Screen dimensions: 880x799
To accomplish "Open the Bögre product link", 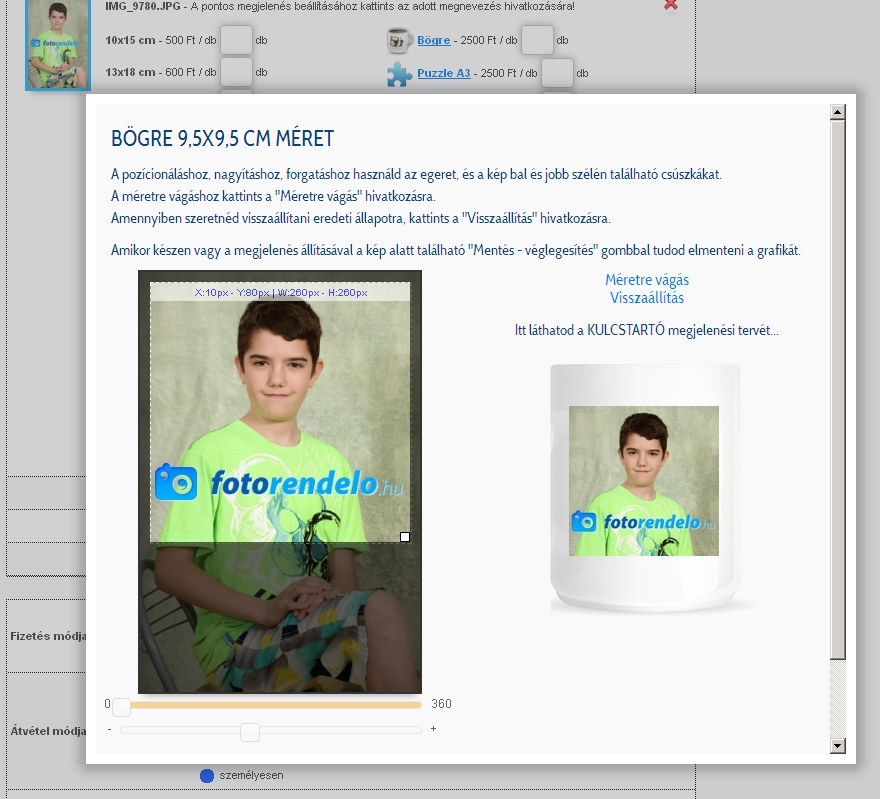I will pyautogui.click(x=433, y=40).
